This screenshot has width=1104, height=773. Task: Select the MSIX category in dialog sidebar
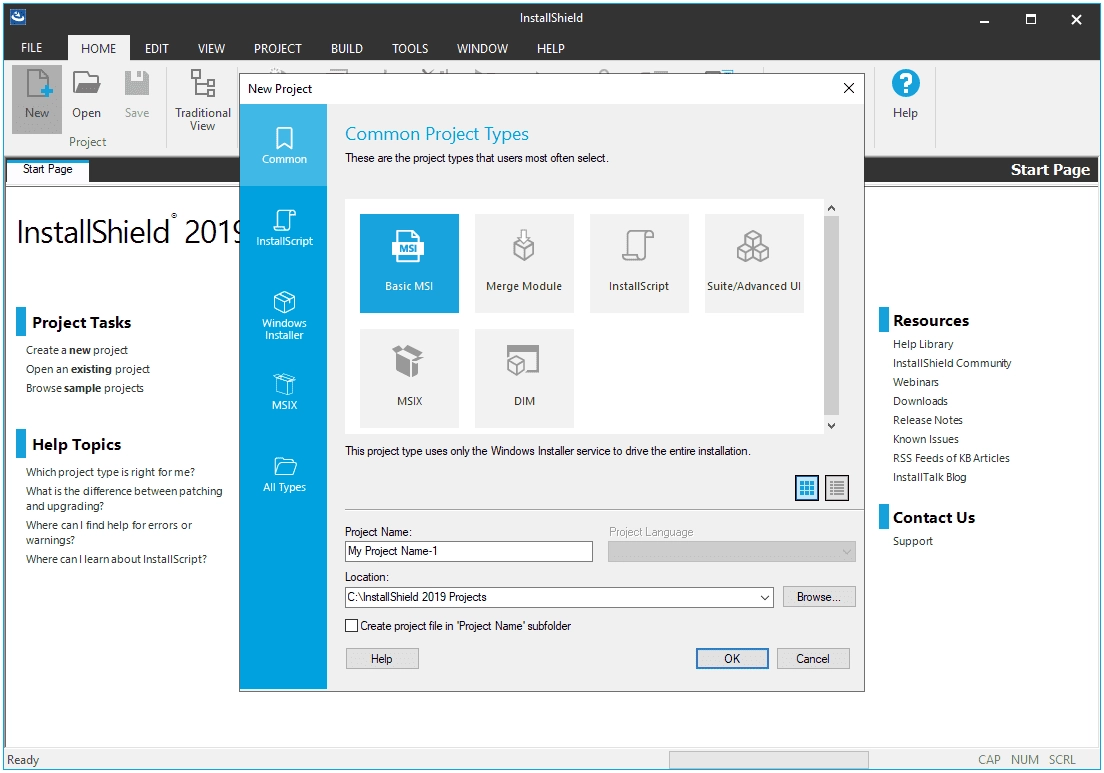(284, 391)
